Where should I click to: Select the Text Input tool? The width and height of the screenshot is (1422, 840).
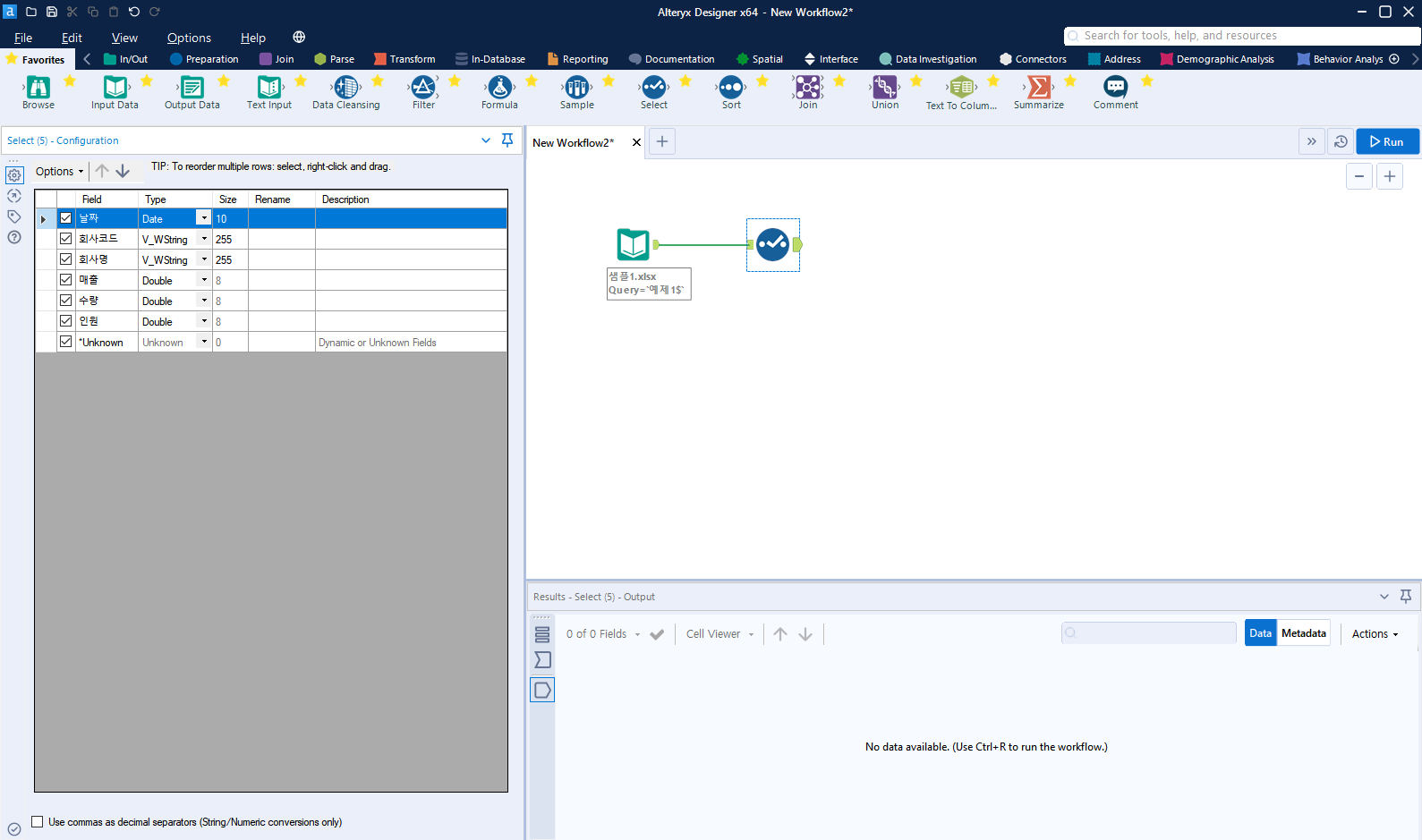269,87
